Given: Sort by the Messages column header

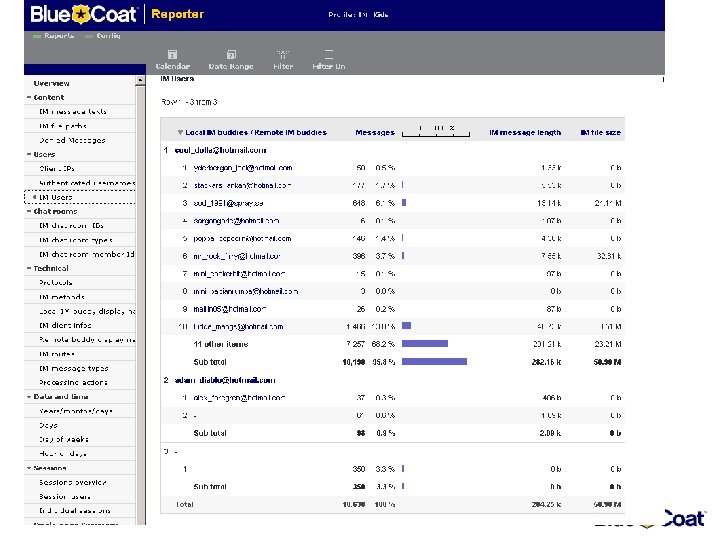Looking at the screenshot, I should point(375,132).
